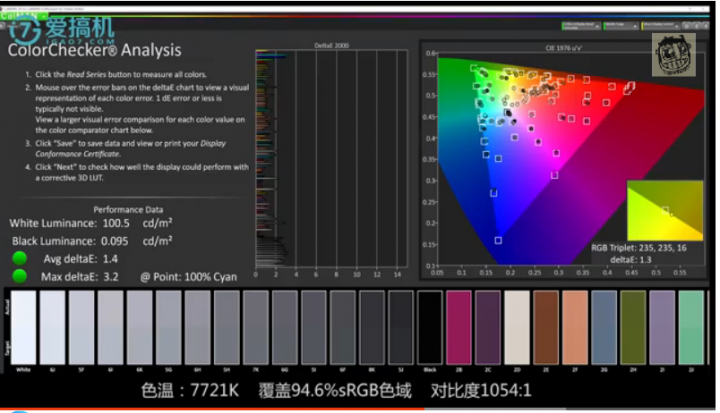Click the 'deltaE: 1.3' readout under CIE chart

point(630,260)
